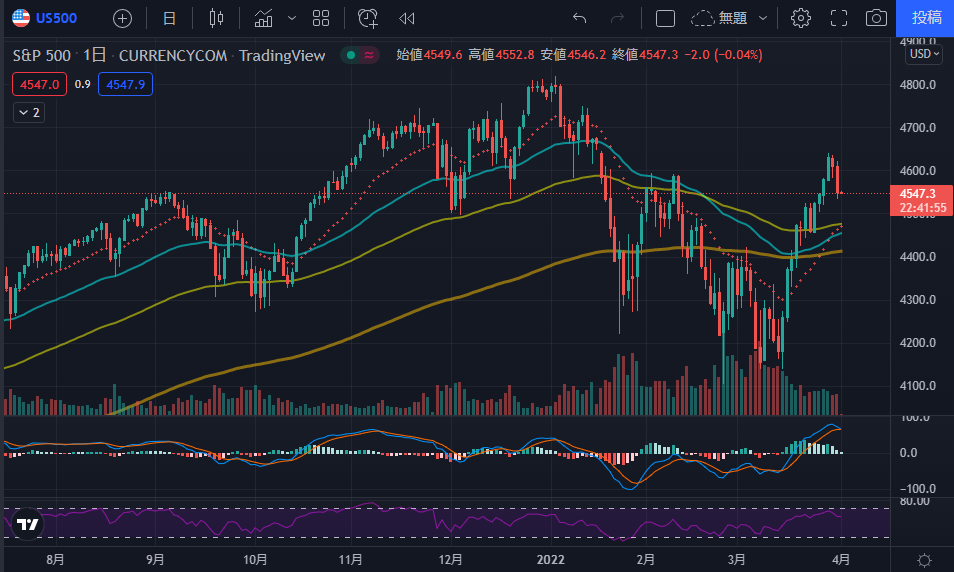Expand the indicators favorites dropdown arrow
The width and height of the screenshot is (954, 572).
[x=292, y=18]
